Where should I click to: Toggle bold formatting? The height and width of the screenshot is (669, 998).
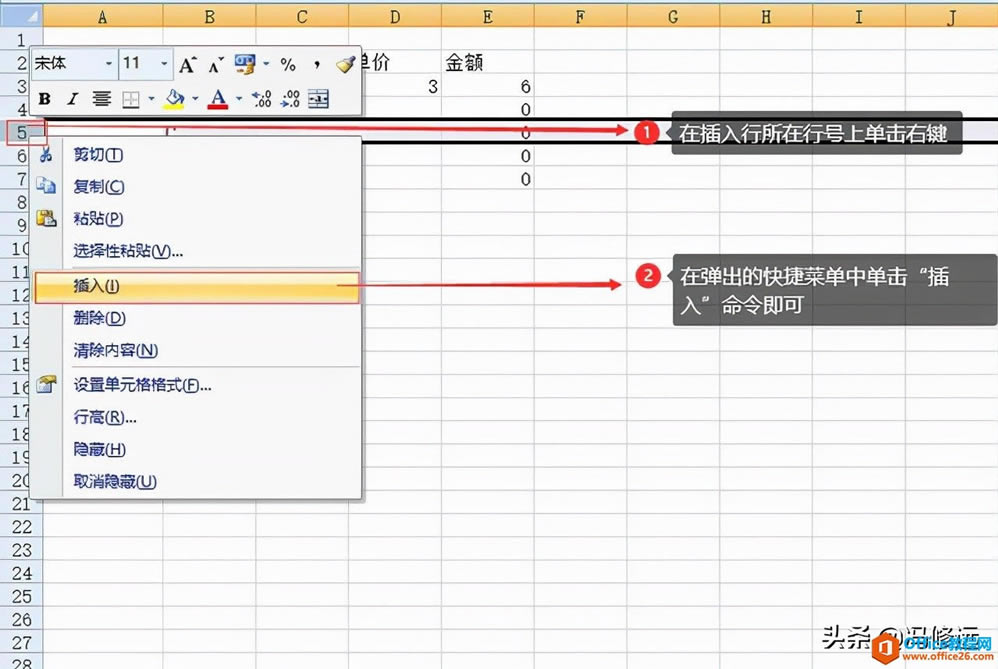(x=44, y=99)
